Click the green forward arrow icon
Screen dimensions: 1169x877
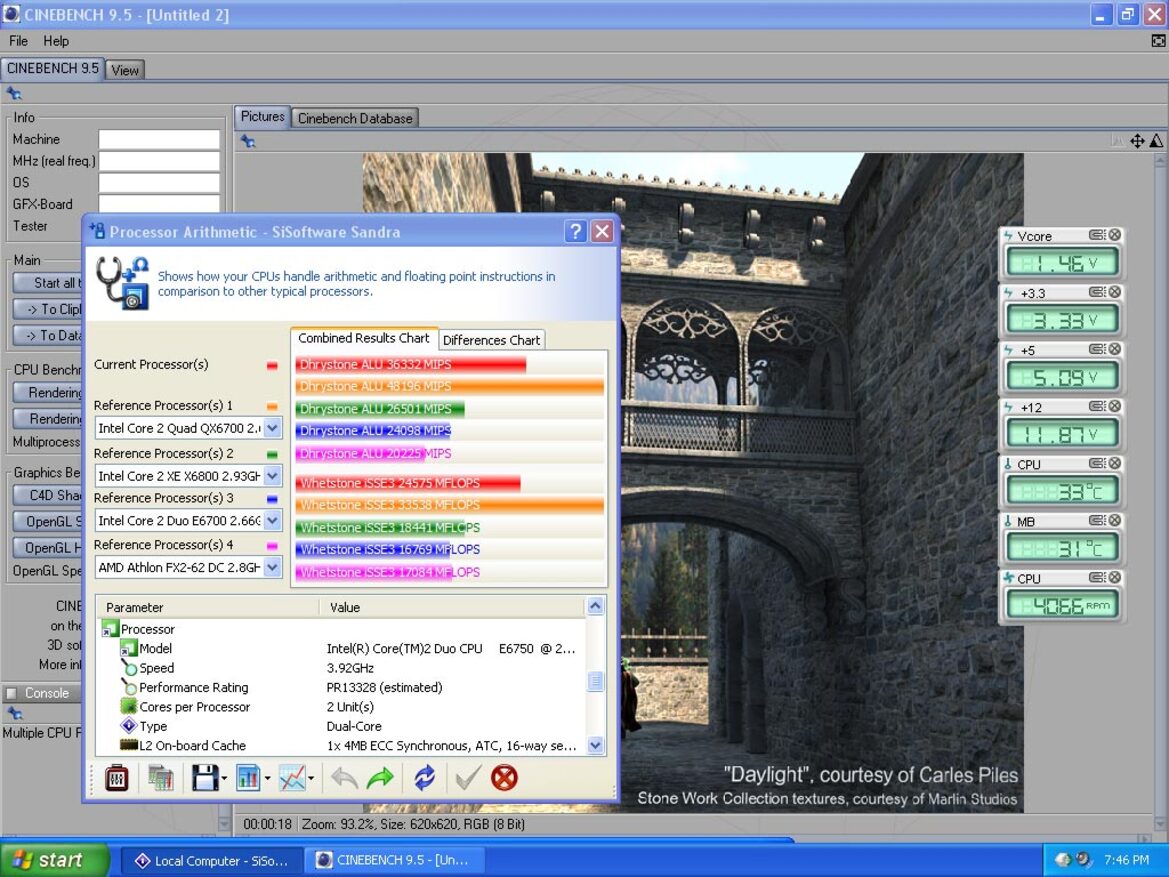(x=381, y=778)
